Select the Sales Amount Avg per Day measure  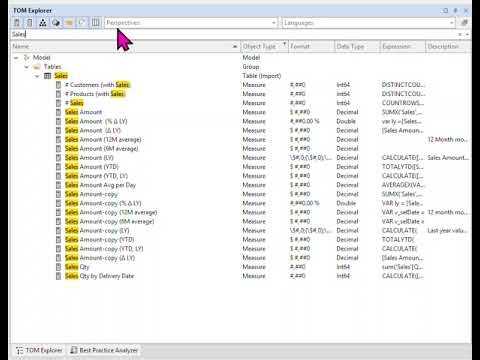click(240, 185)
